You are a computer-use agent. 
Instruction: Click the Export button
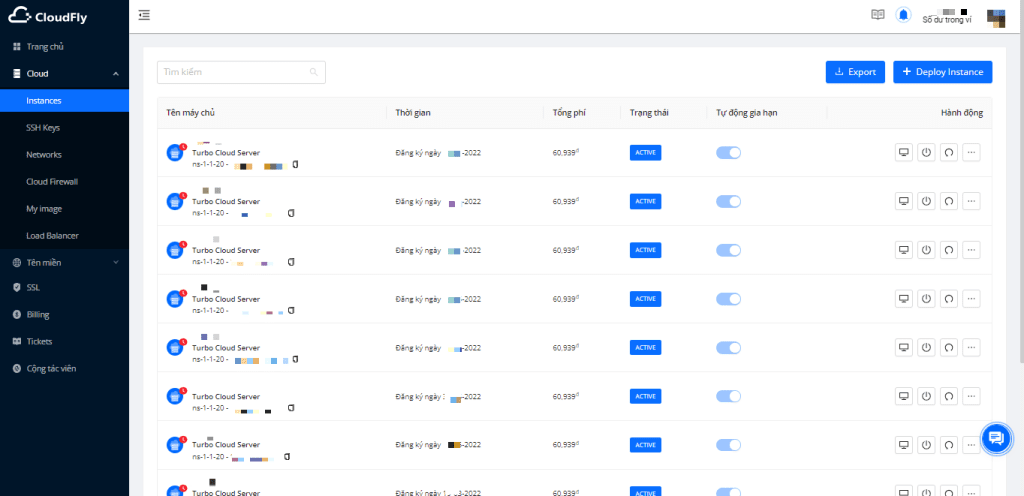(x=855, y=72)
